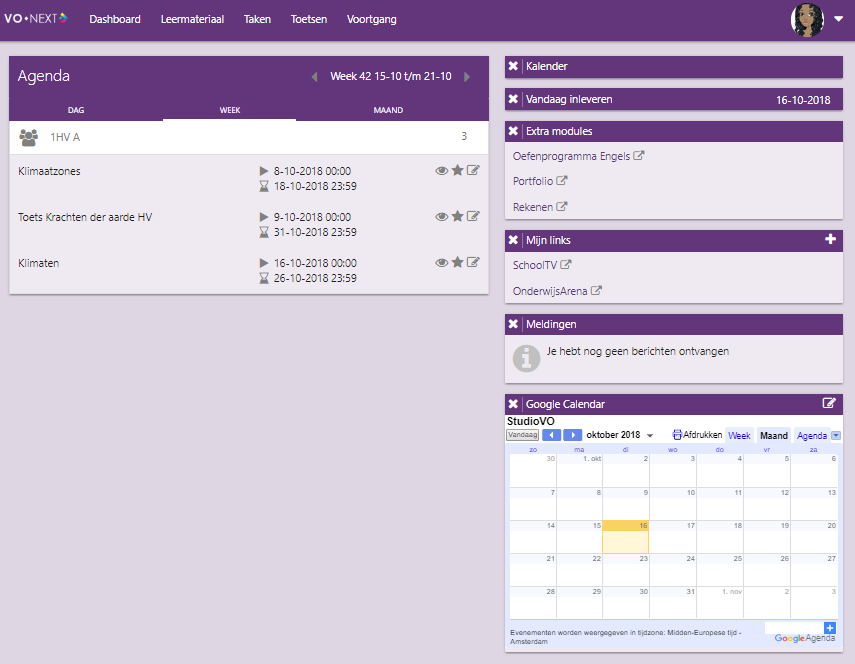Open the Leermateriaal menu
This screenshot has height=664, width=855.
[192, 19]
